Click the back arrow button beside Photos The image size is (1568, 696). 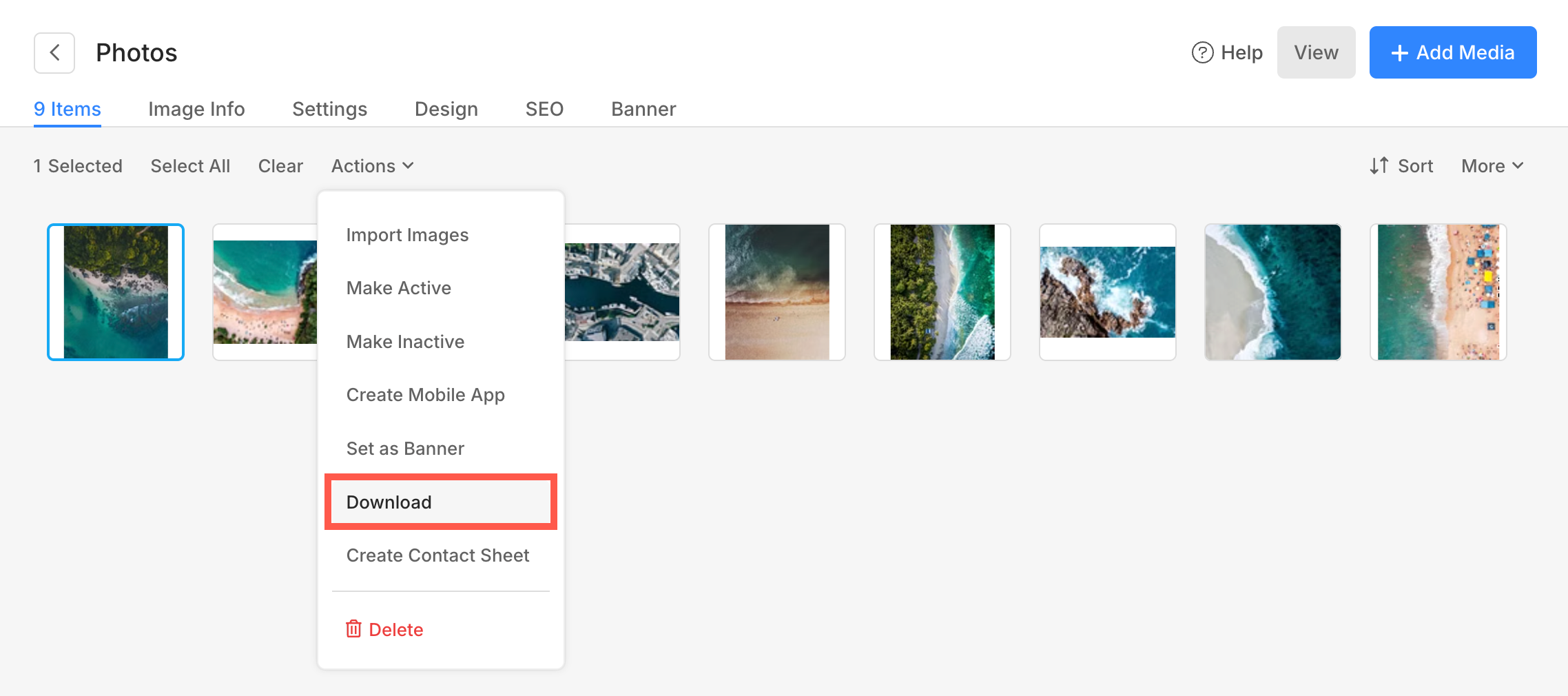54,53
